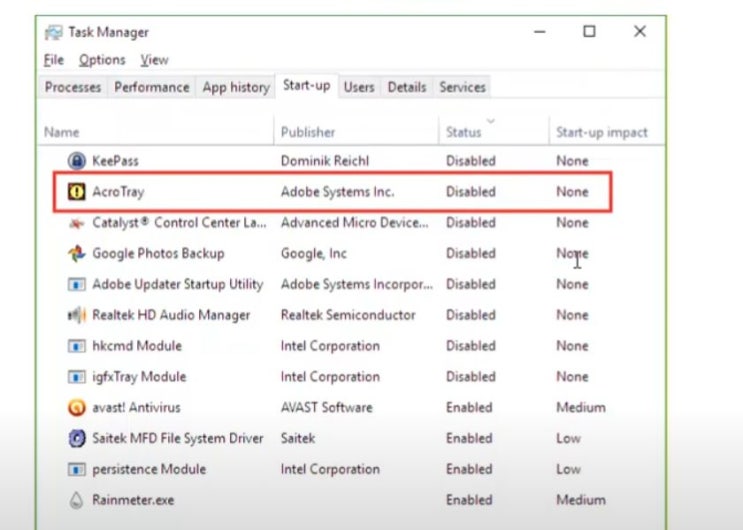
Task: Click the KeePass padlock icon
Action: 76,161
